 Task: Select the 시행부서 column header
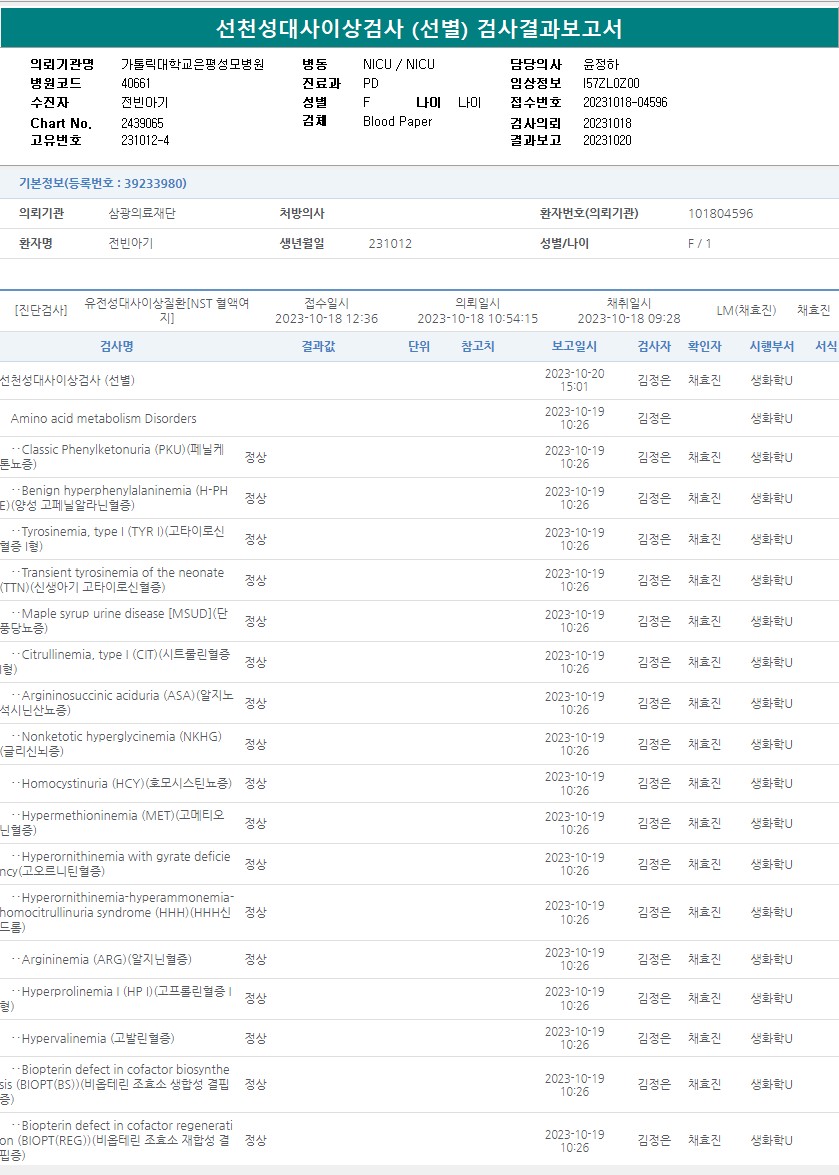coord(772,346)
